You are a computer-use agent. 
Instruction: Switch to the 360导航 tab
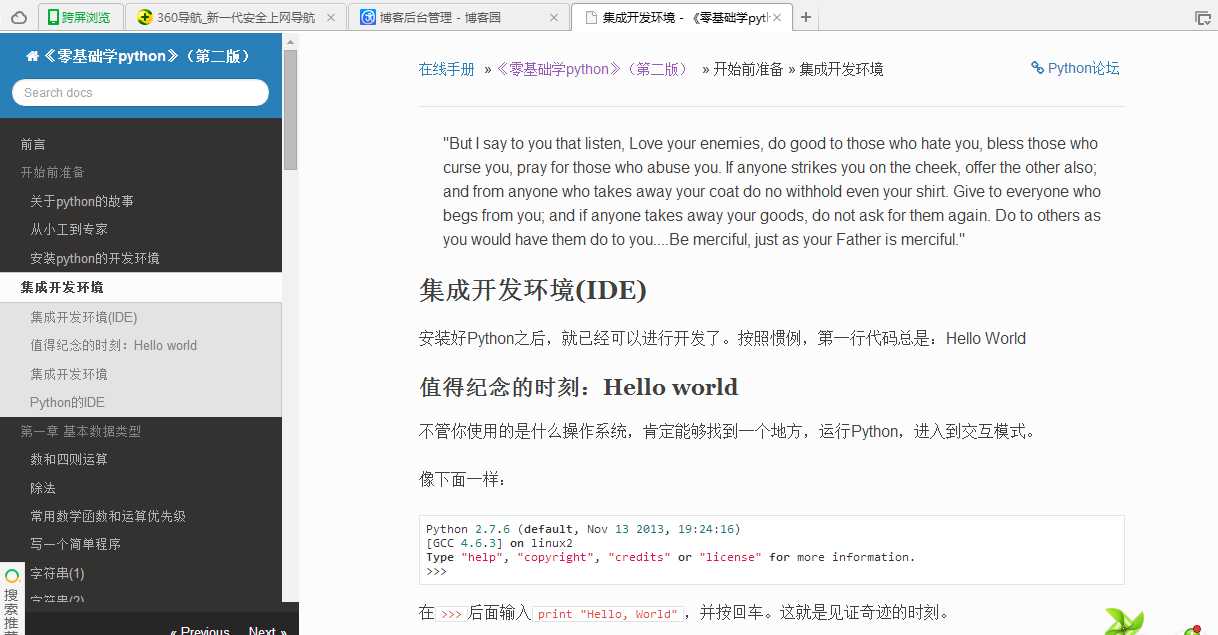(x=238, y=17)
